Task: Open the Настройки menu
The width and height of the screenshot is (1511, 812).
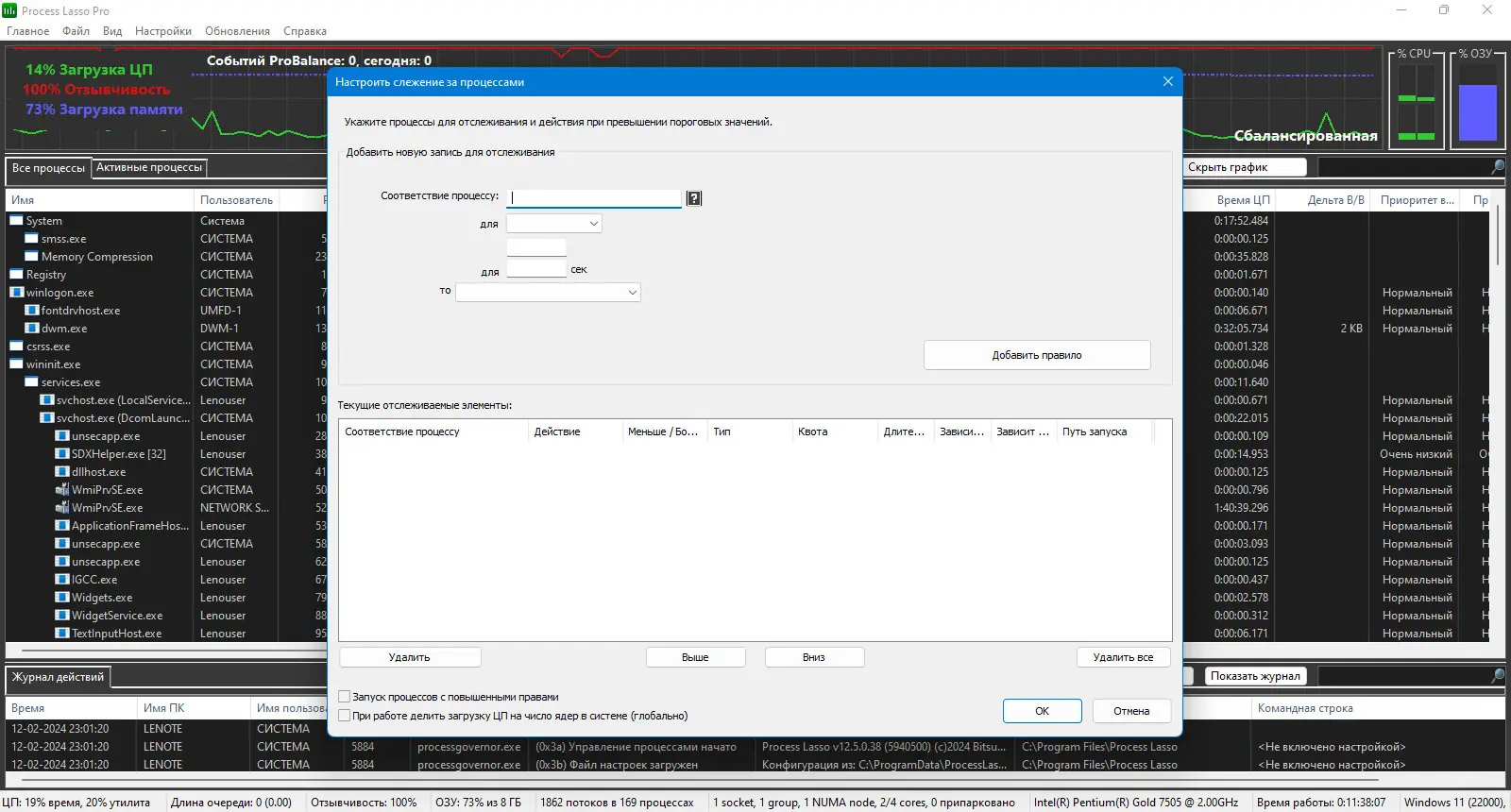Action: coord(163,31)
